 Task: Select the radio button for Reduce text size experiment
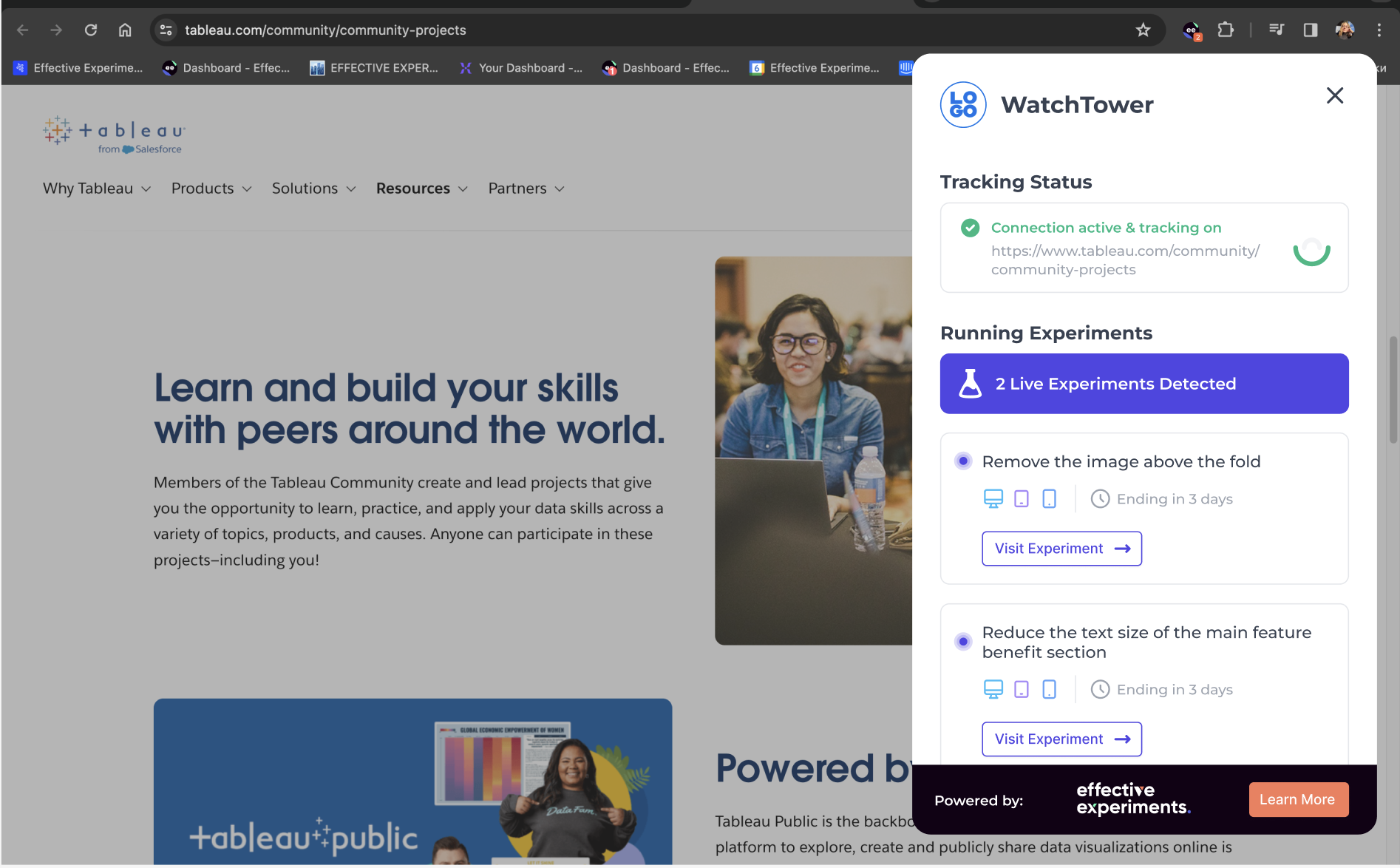[x=962, y=642]
